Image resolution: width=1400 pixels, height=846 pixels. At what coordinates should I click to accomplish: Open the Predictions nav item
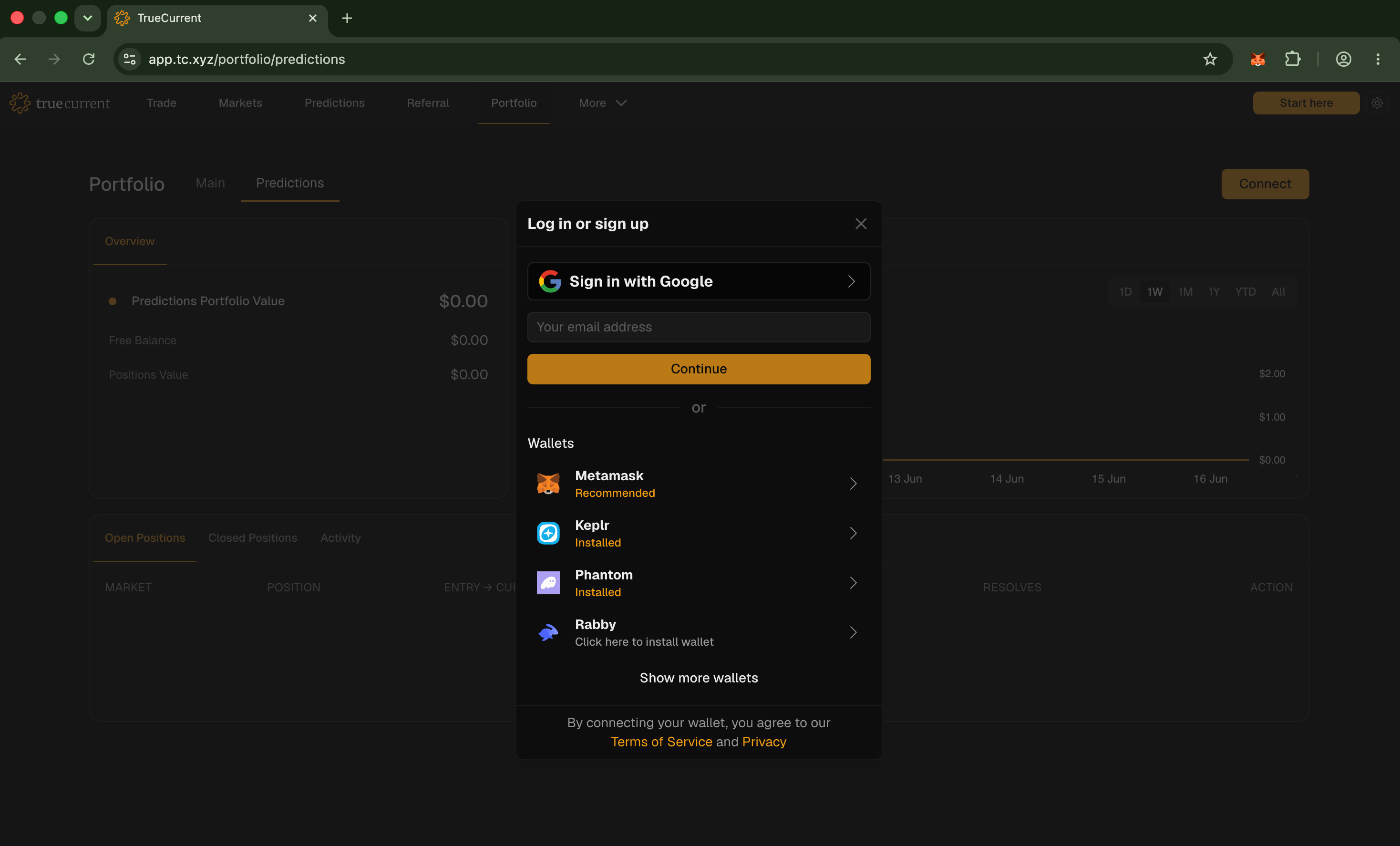335,103
